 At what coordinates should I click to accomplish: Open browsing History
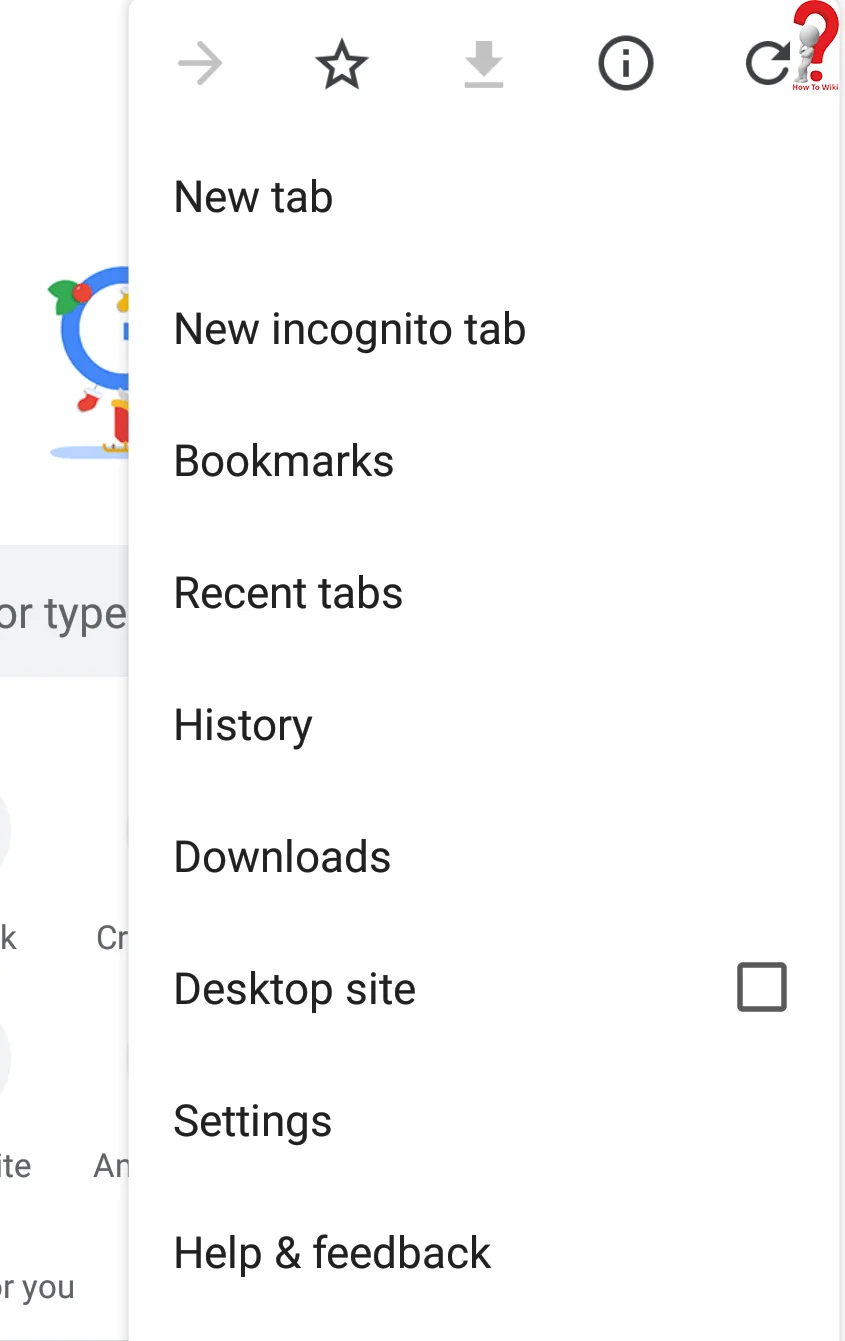[x=243, y=725]
